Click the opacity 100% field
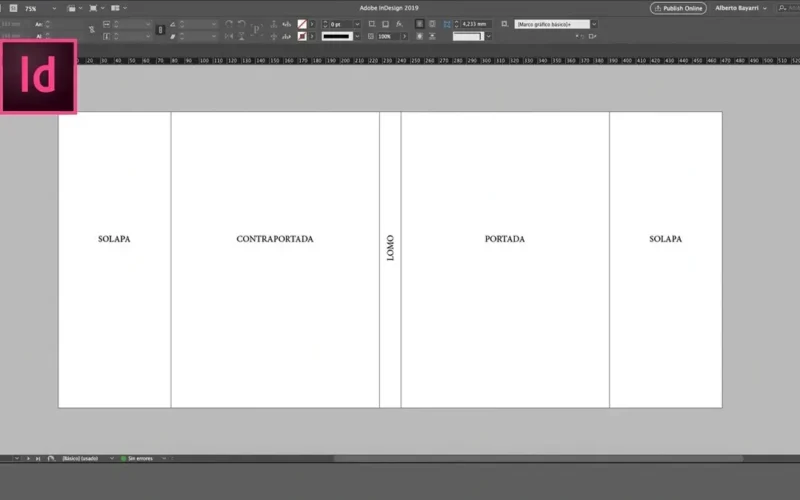800x500 pixels. point(384,36)
